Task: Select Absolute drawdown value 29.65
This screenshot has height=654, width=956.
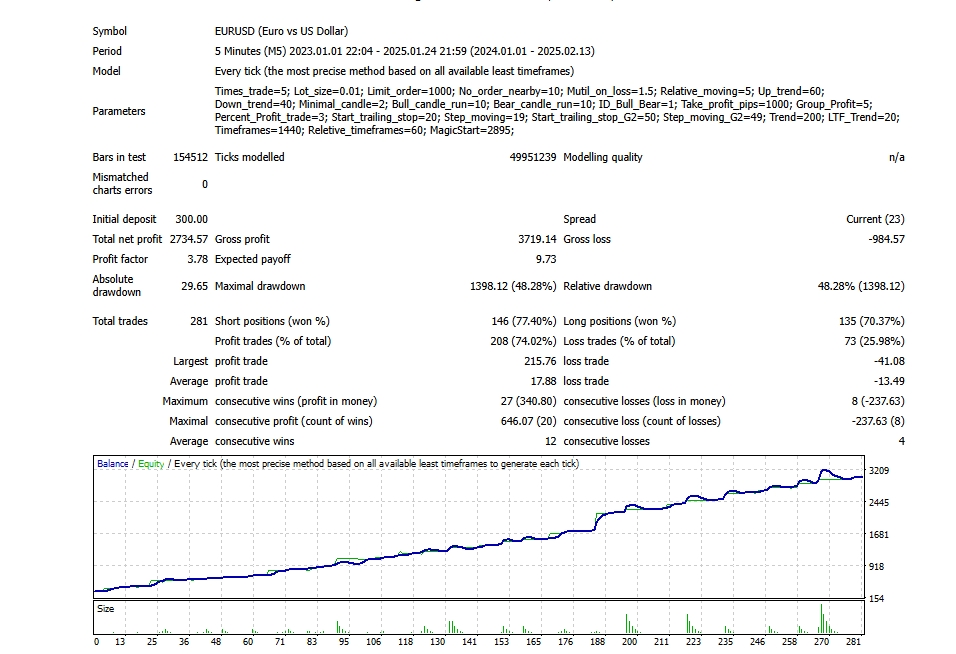Action: [194, 286]
